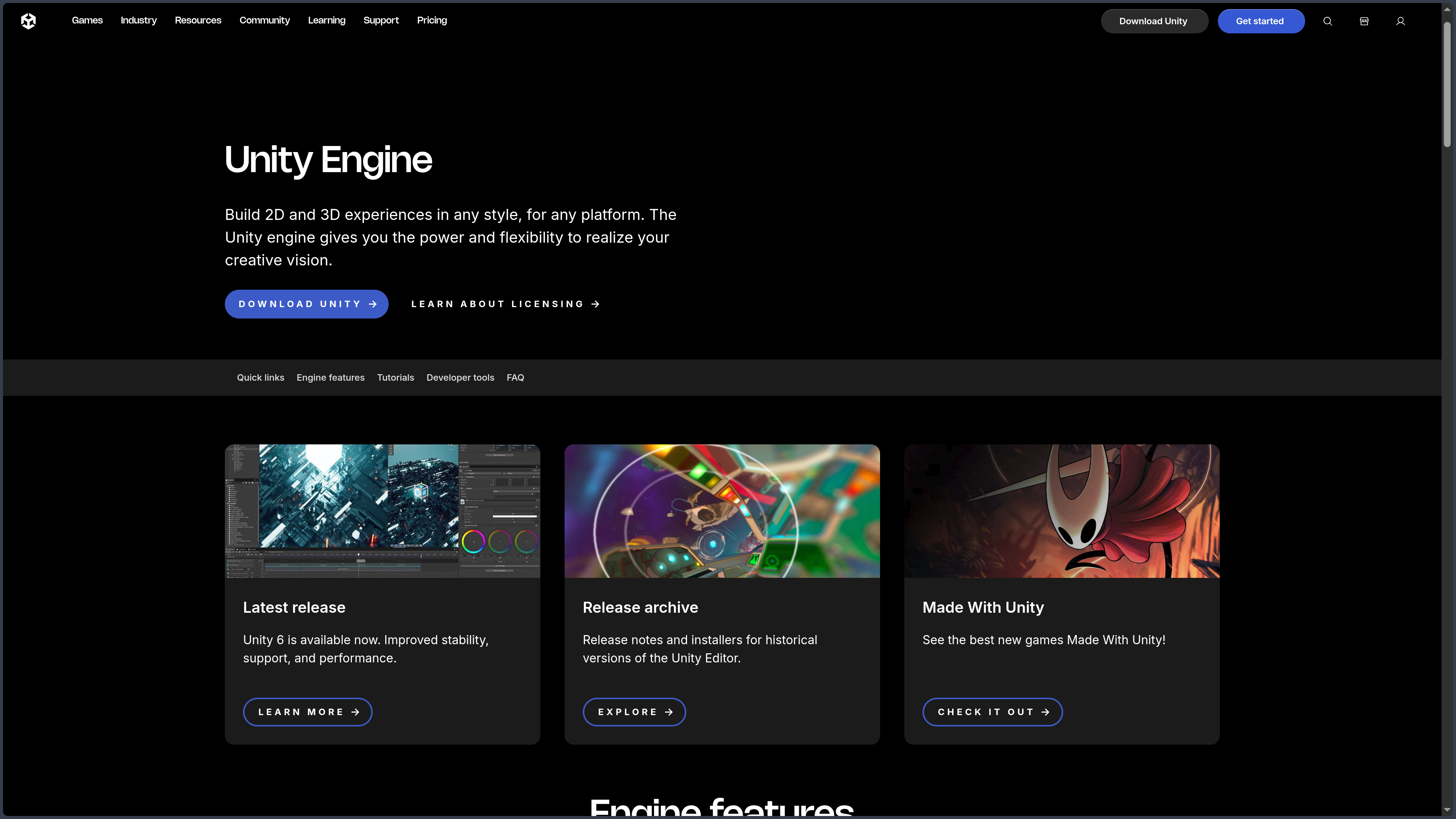Click the Made With Unity card image
Viewport: 1456px width, 819px height.
coord(1062,511)
